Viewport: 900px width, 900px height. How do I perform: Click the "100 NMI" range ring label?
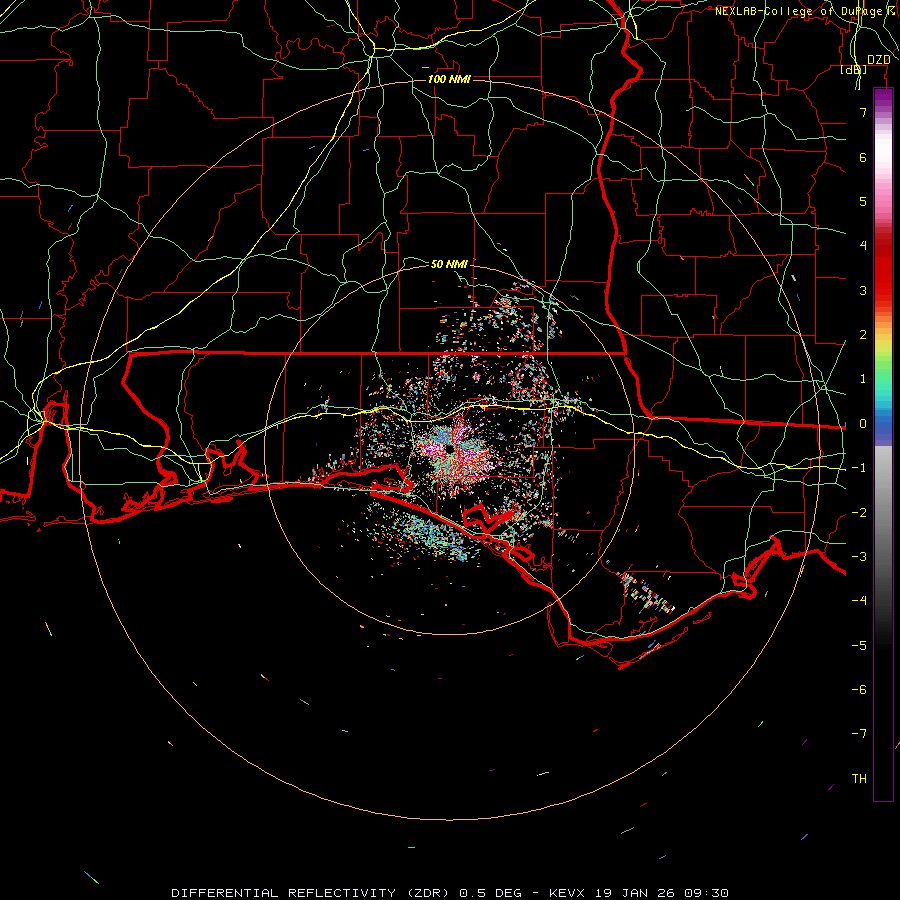pos(449,79)
